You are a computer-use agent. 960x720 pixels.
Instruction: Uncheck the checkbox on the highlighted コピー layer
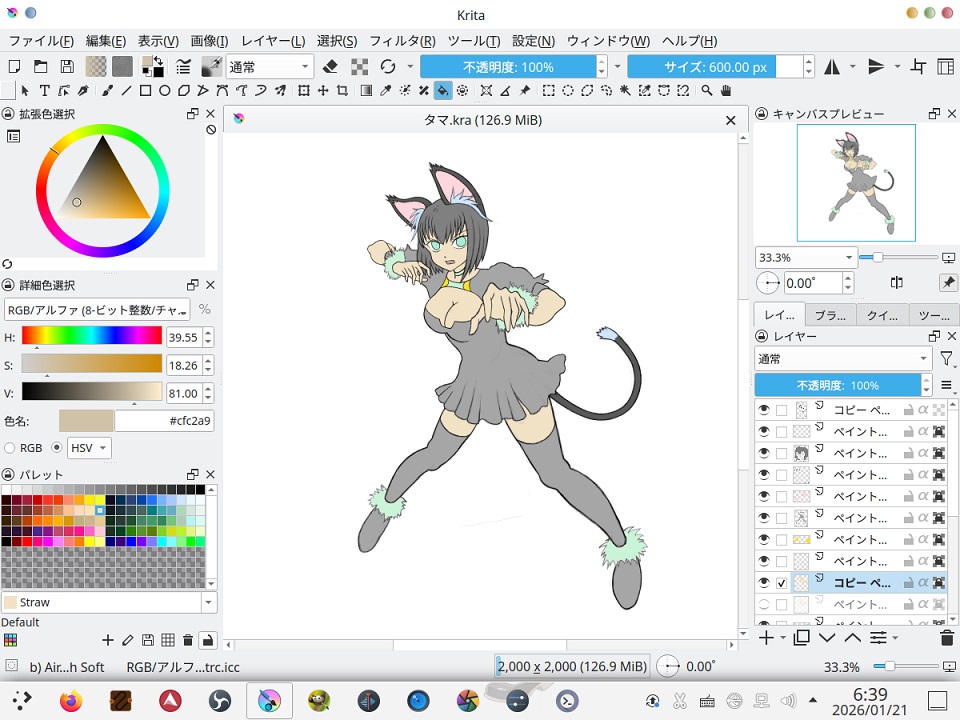[x=782, y=583]
